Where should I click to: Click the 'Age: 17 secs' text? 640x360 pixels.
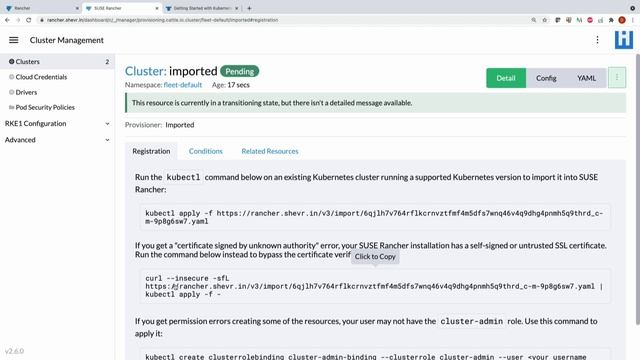tap(231, 85)
